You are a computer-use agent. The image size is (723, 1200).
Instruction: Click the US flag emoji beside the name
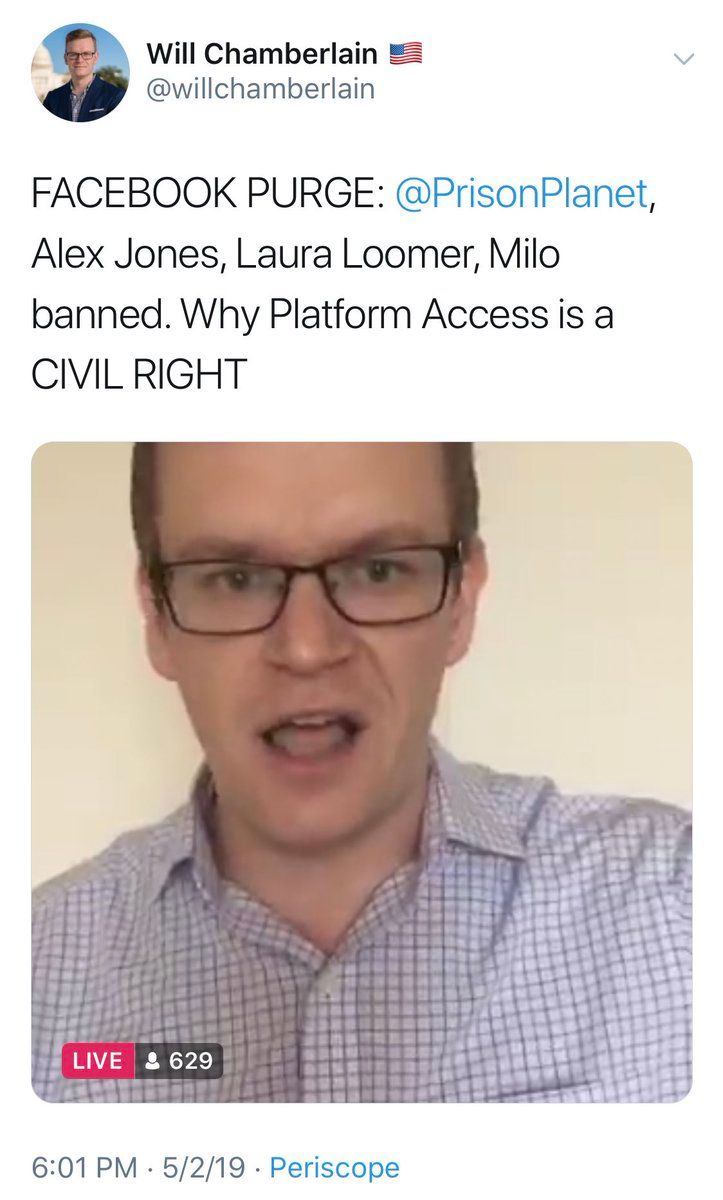tap(405, 54)
